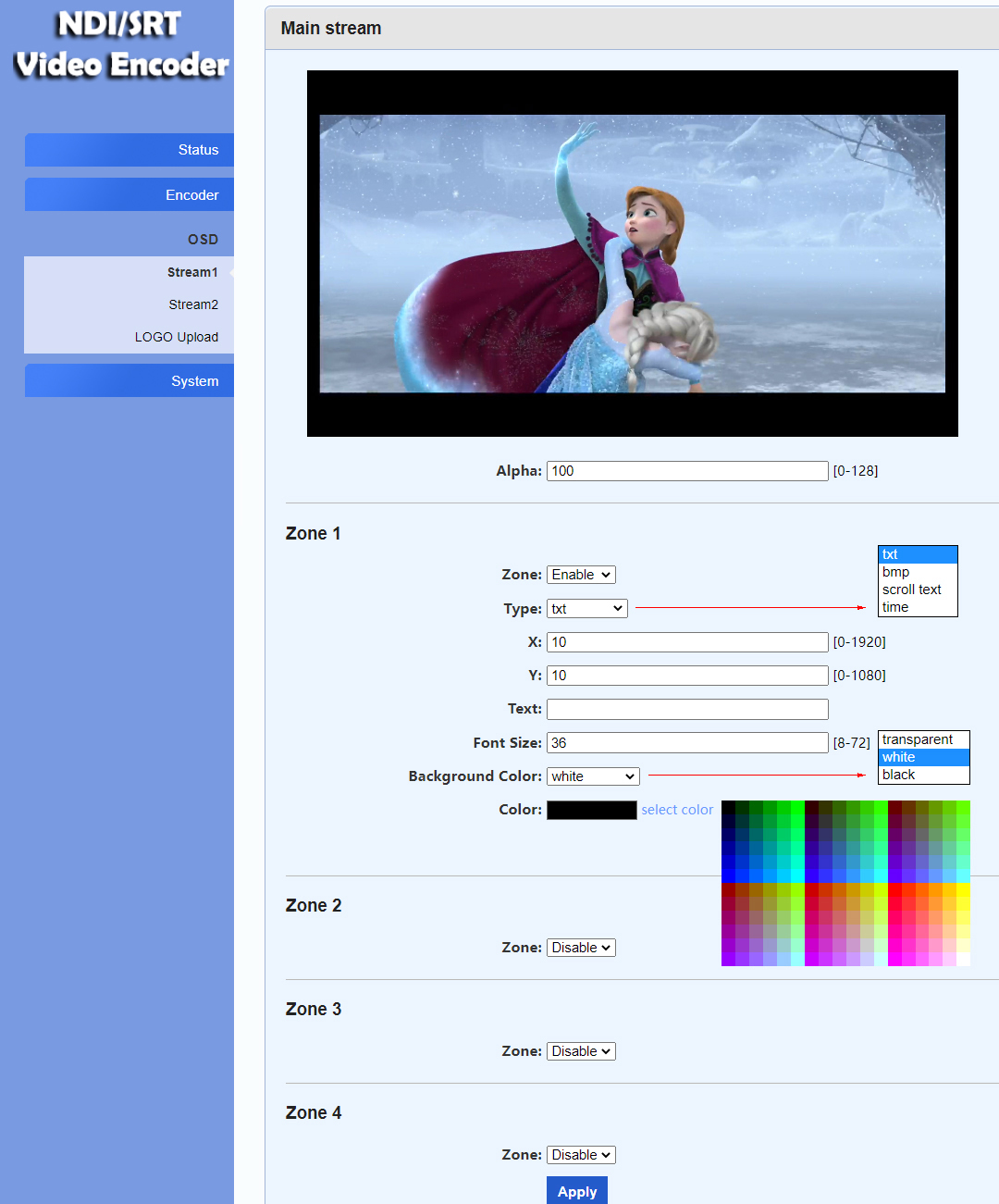This screenshot has height=1204, width=999.
Task: Open the Encoder menu section
Action: click(129, 194)
